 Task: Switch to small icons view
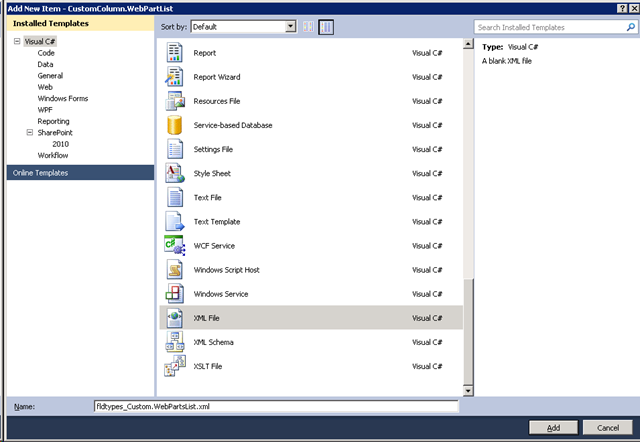pos(309,27)
